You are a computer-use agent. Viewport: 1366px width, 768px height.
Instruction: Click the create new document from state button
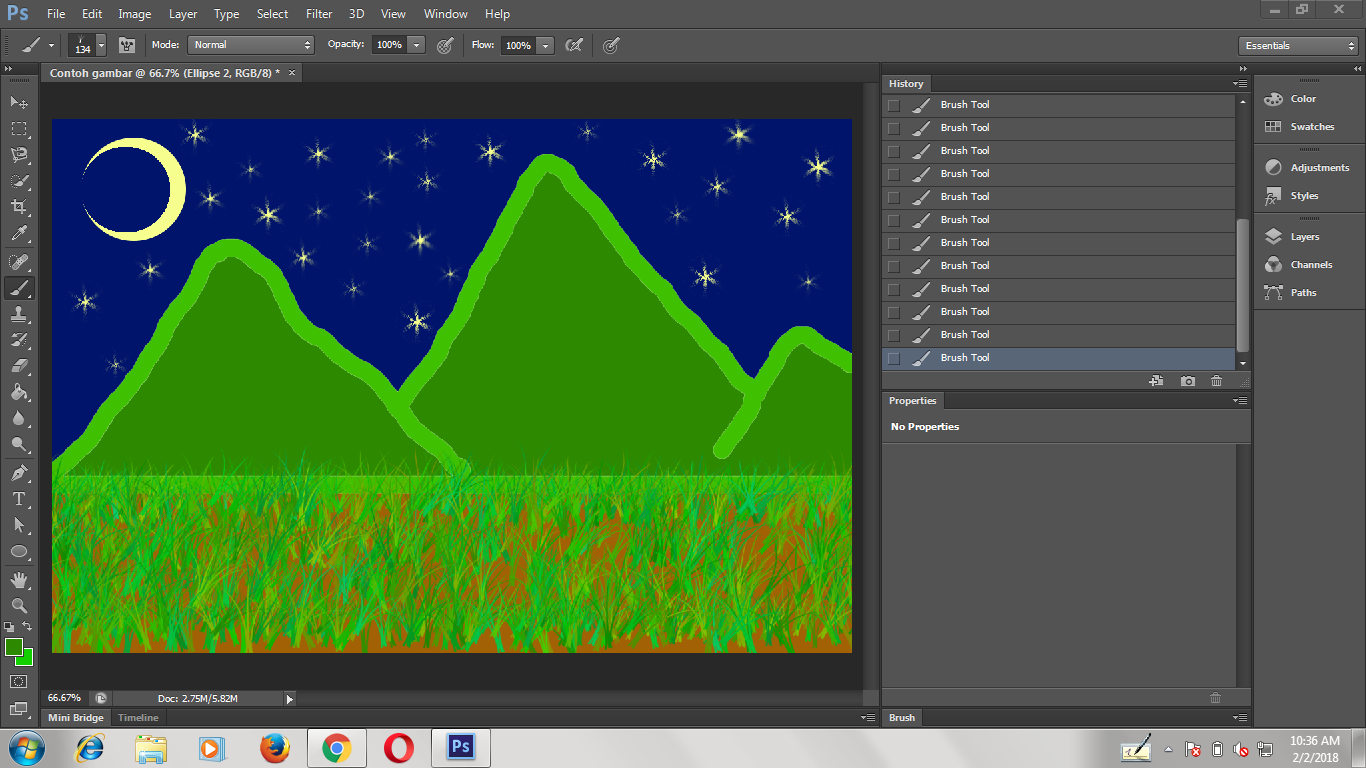click(x=1157, y=381)
